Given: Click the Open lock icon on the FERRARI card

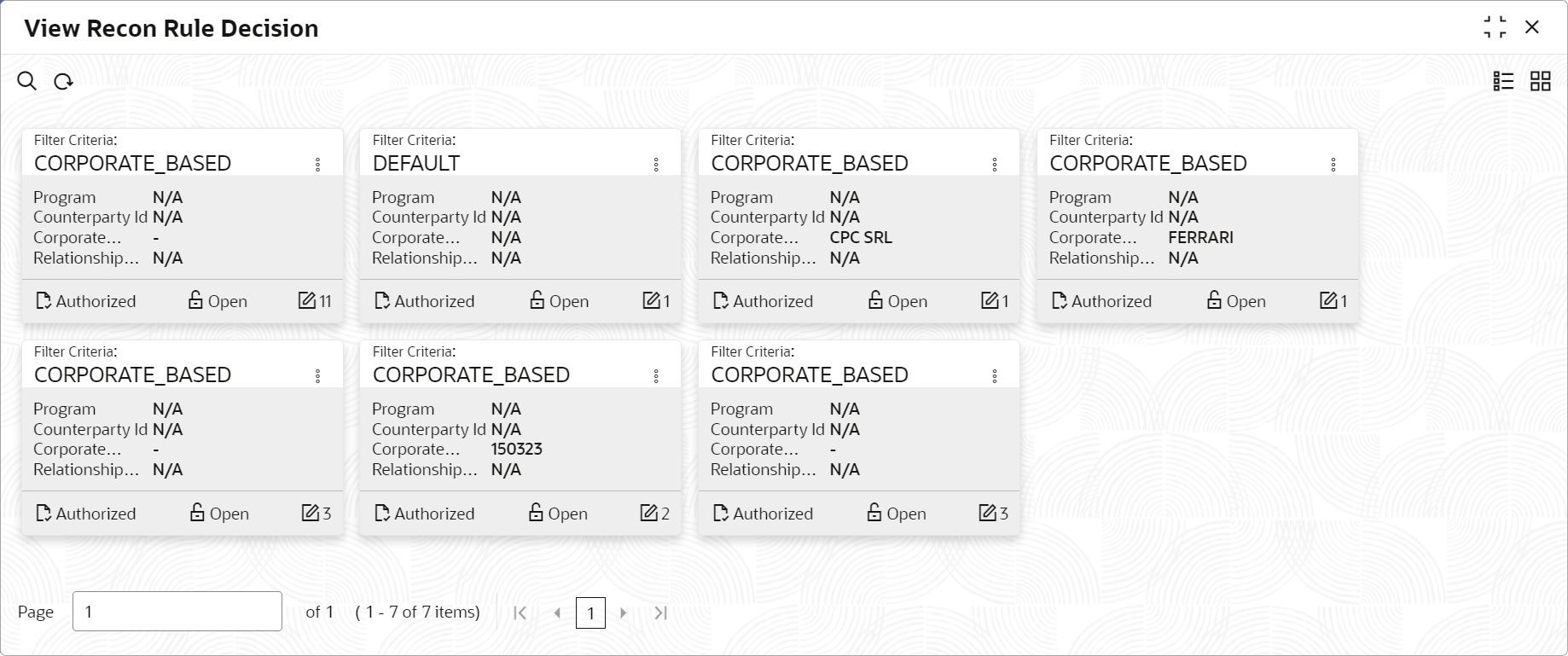Looking at the screenshot, I should 1214,300.
